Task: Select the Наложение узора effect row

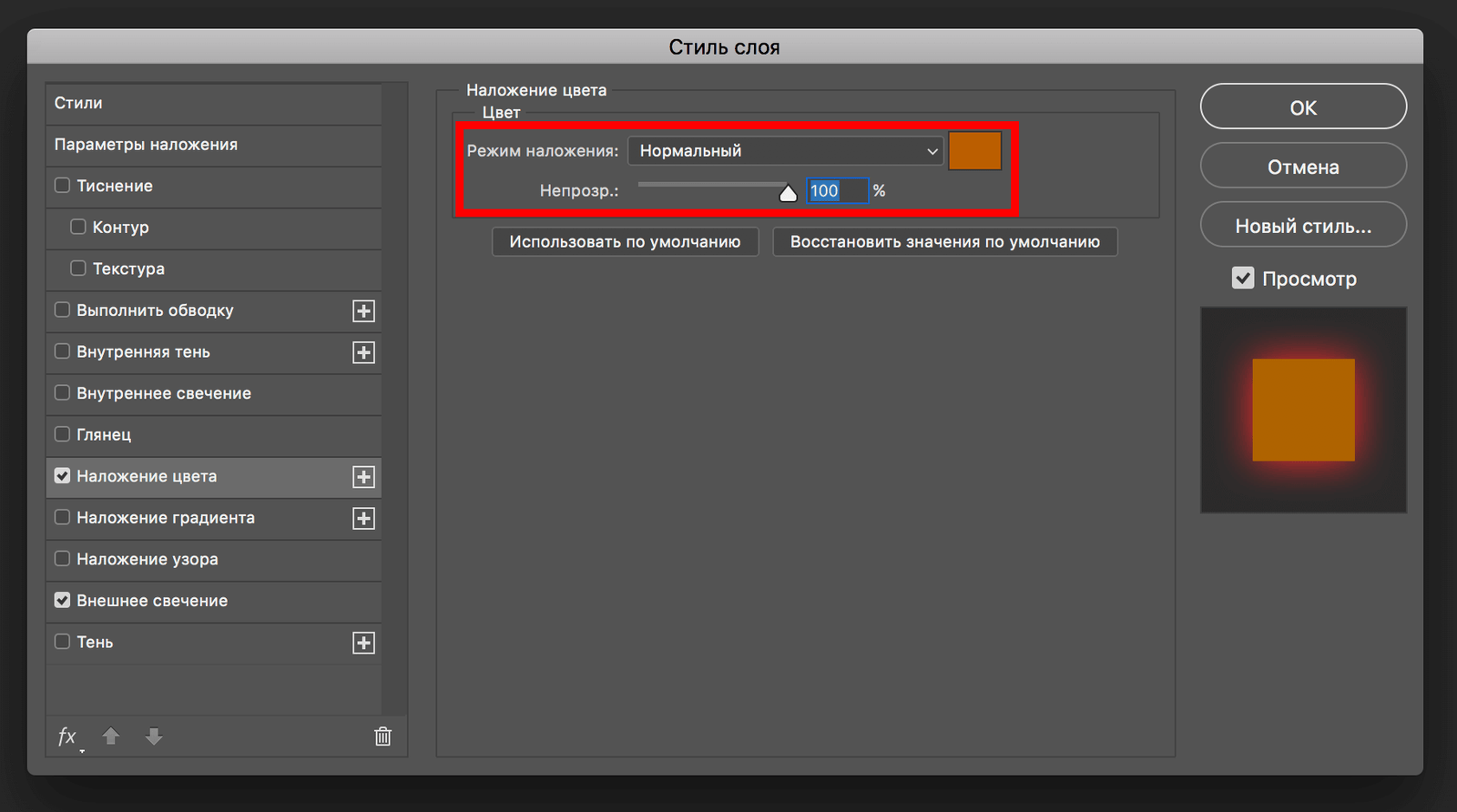Action: pyautogui.click(x=213, y=560)
